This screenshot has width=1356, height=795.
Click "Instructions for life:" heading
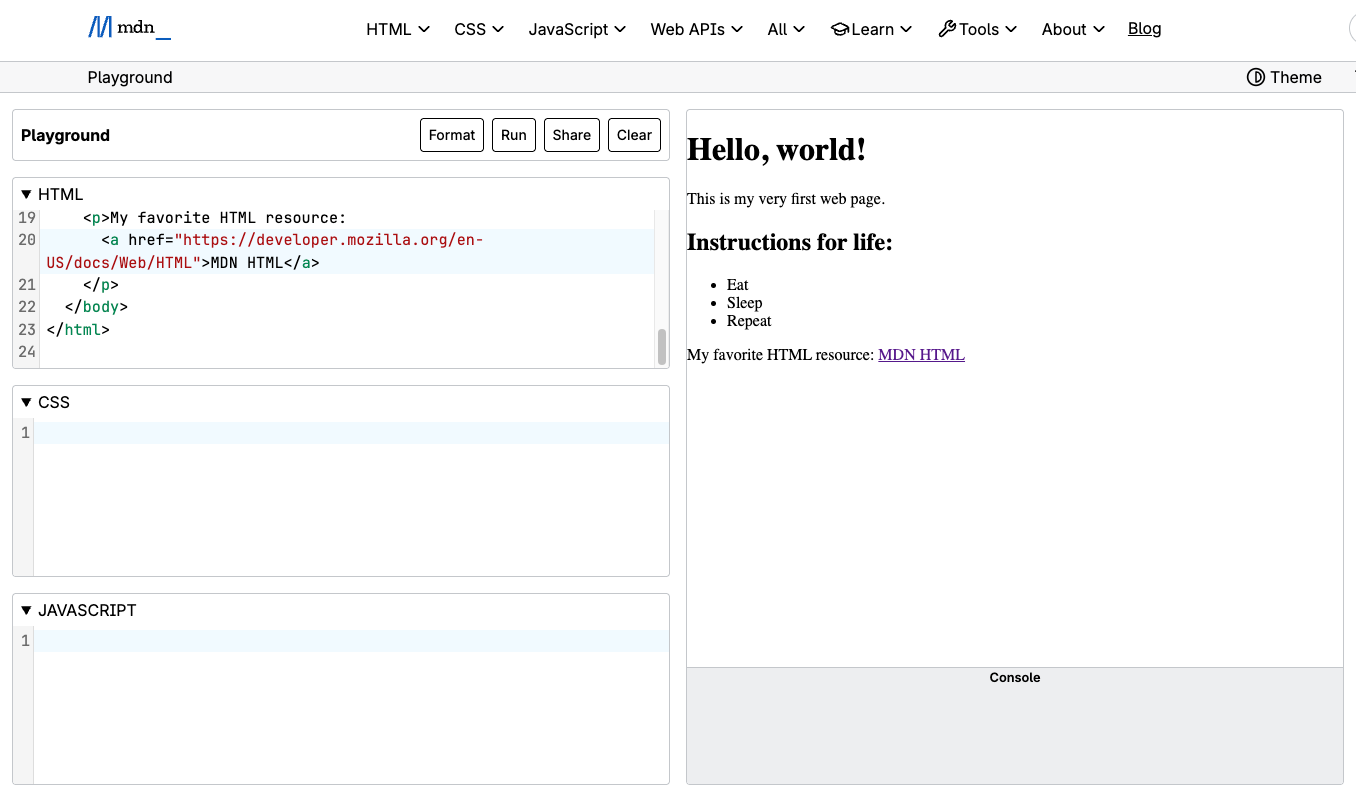click(x=790, y=242)
